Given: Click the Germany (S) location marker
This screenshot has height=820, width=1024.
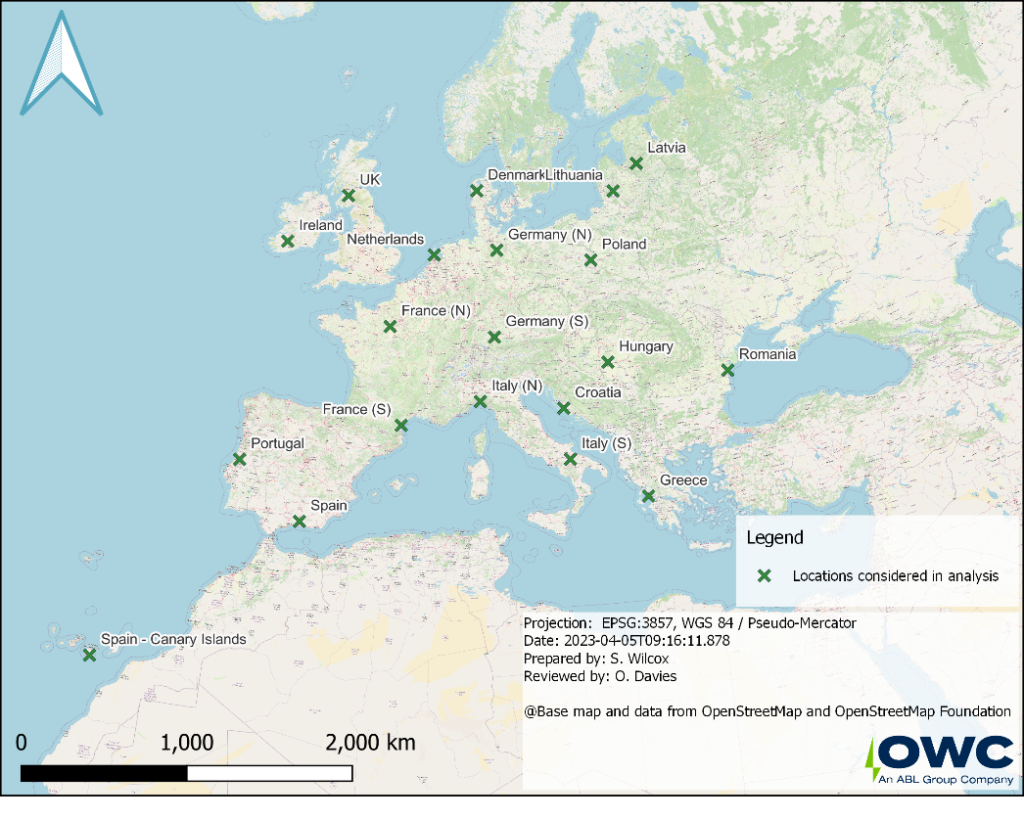Looking at the screenshot, I should click(x=494, y=338).
